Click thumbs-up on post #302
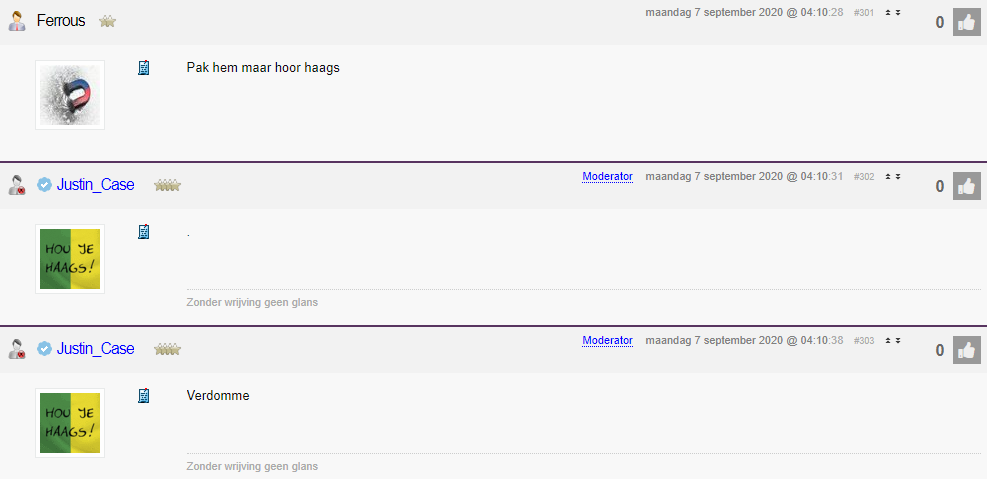 966,186
